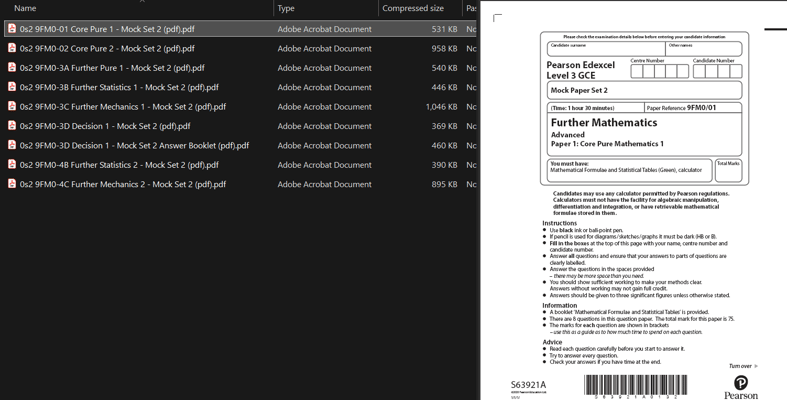Select file 0s2 9FM0-02 Core Pure 2
The height and width of the screenshot is (400, 787).
(x=107, y=49)
